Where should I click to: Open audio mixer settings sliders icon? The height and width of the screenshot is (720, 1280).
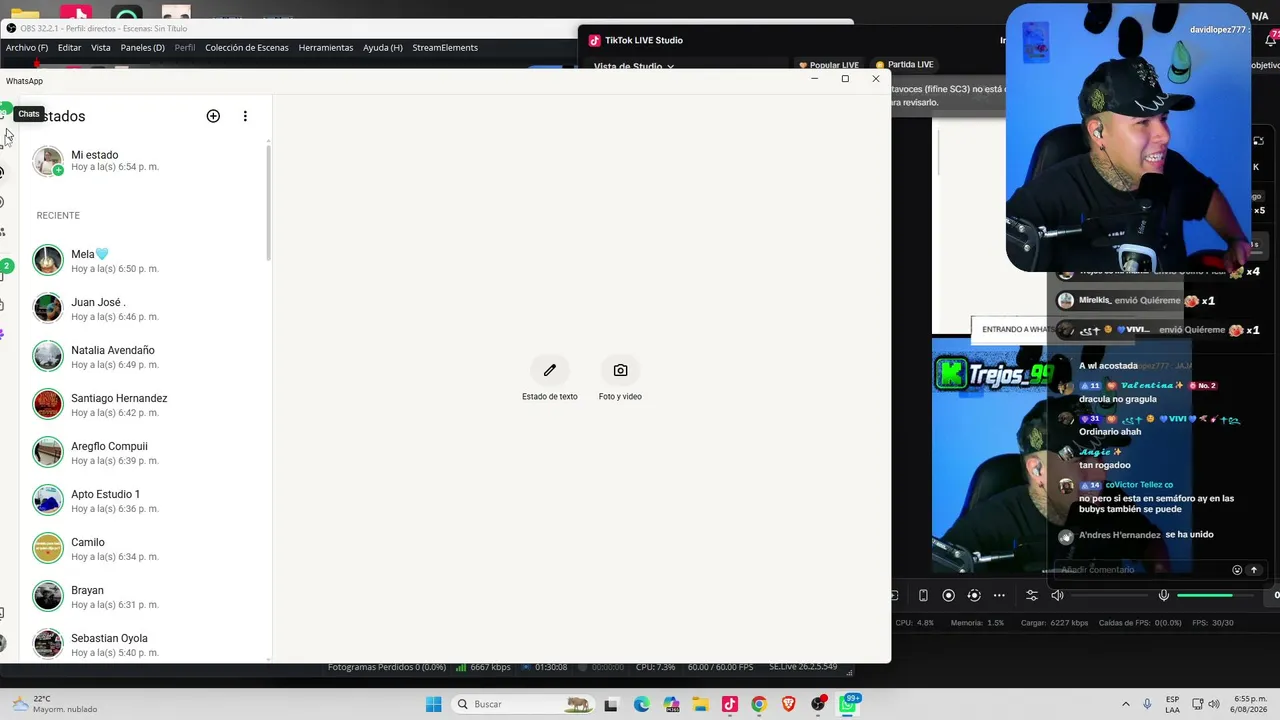click(1032, 596)
